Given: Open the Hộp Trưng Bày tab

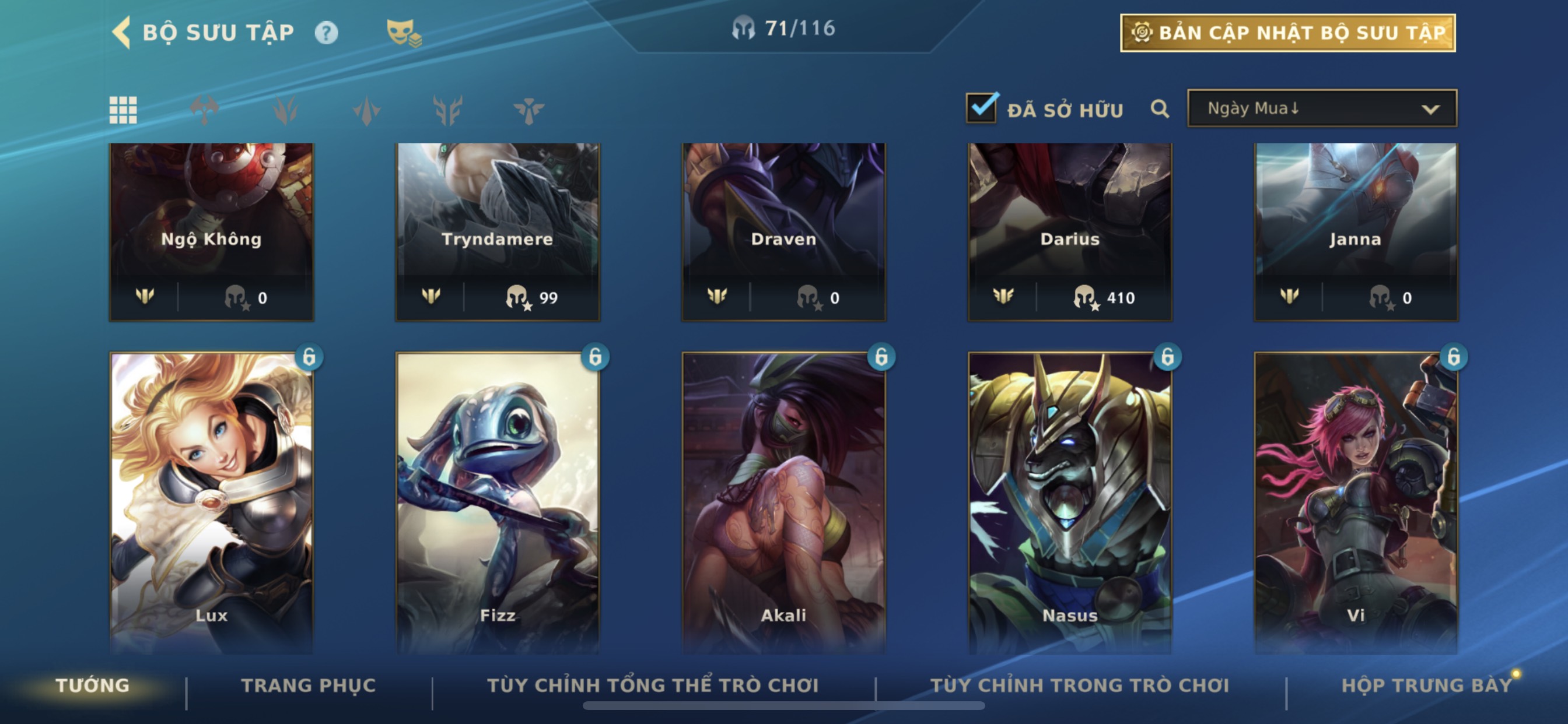Looking at the screenshot, I should (x=1427, y=686).
